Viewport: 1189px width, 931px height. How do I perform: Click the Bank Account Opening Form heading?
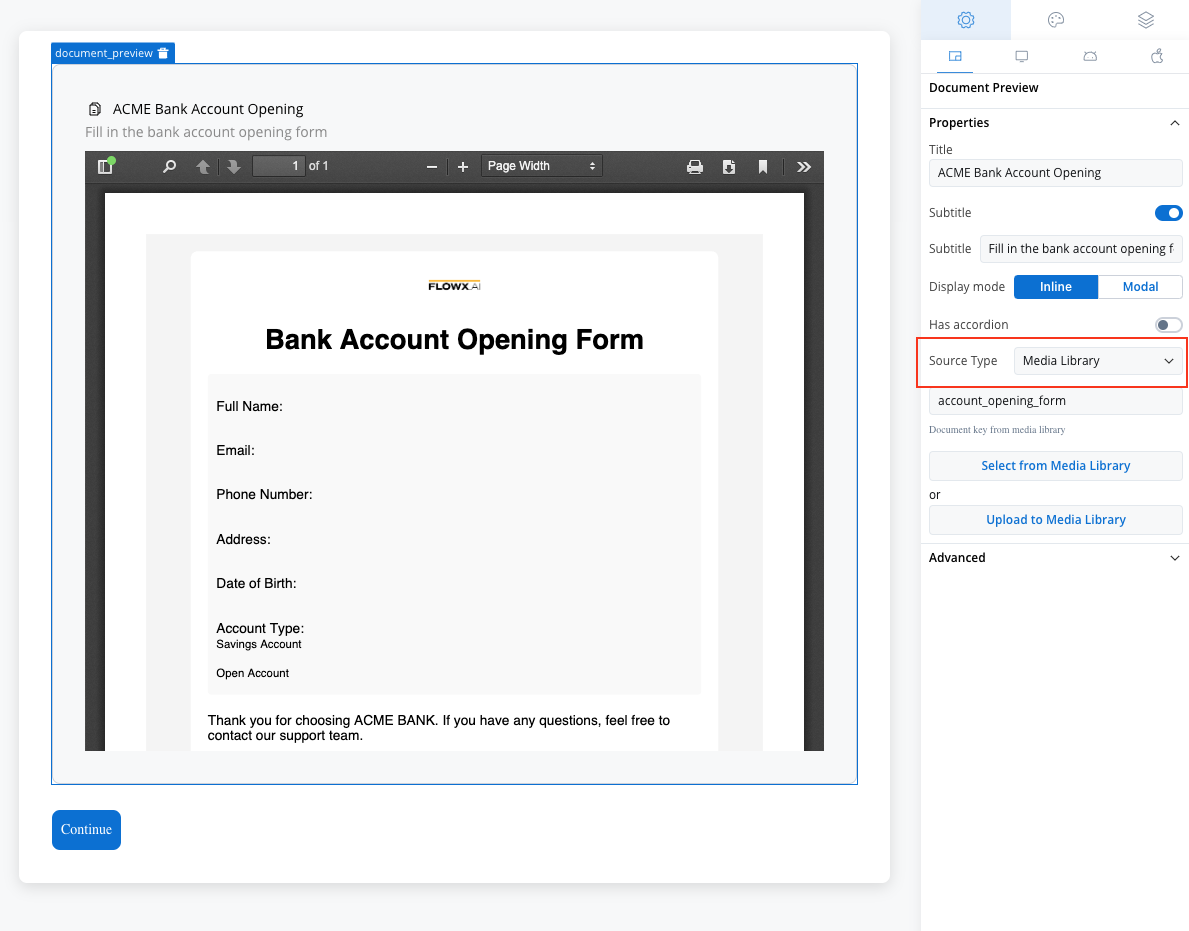pos(454,340)
